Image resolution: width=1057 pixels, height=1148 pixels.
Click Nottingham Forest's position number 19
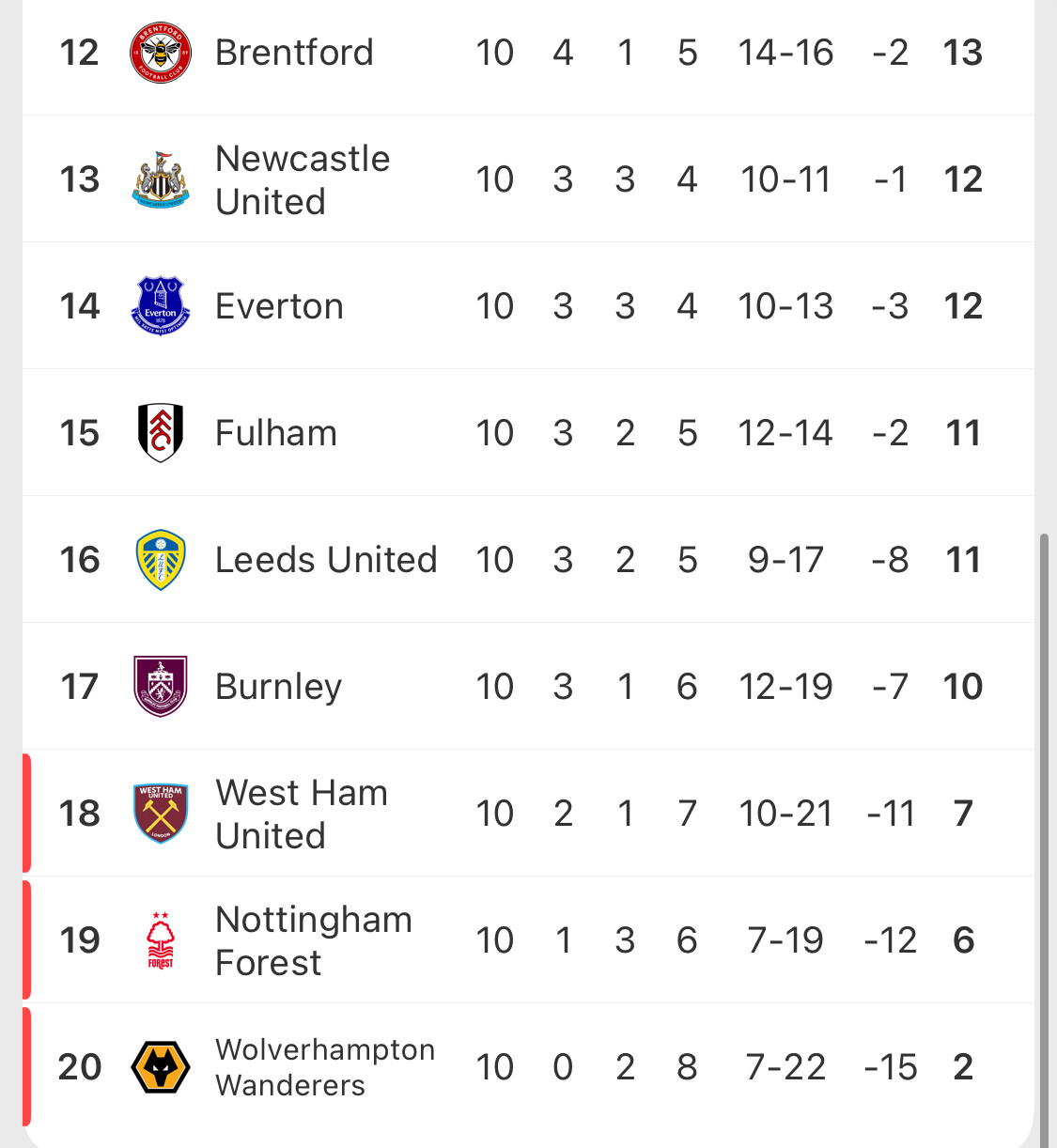point(80,940)
